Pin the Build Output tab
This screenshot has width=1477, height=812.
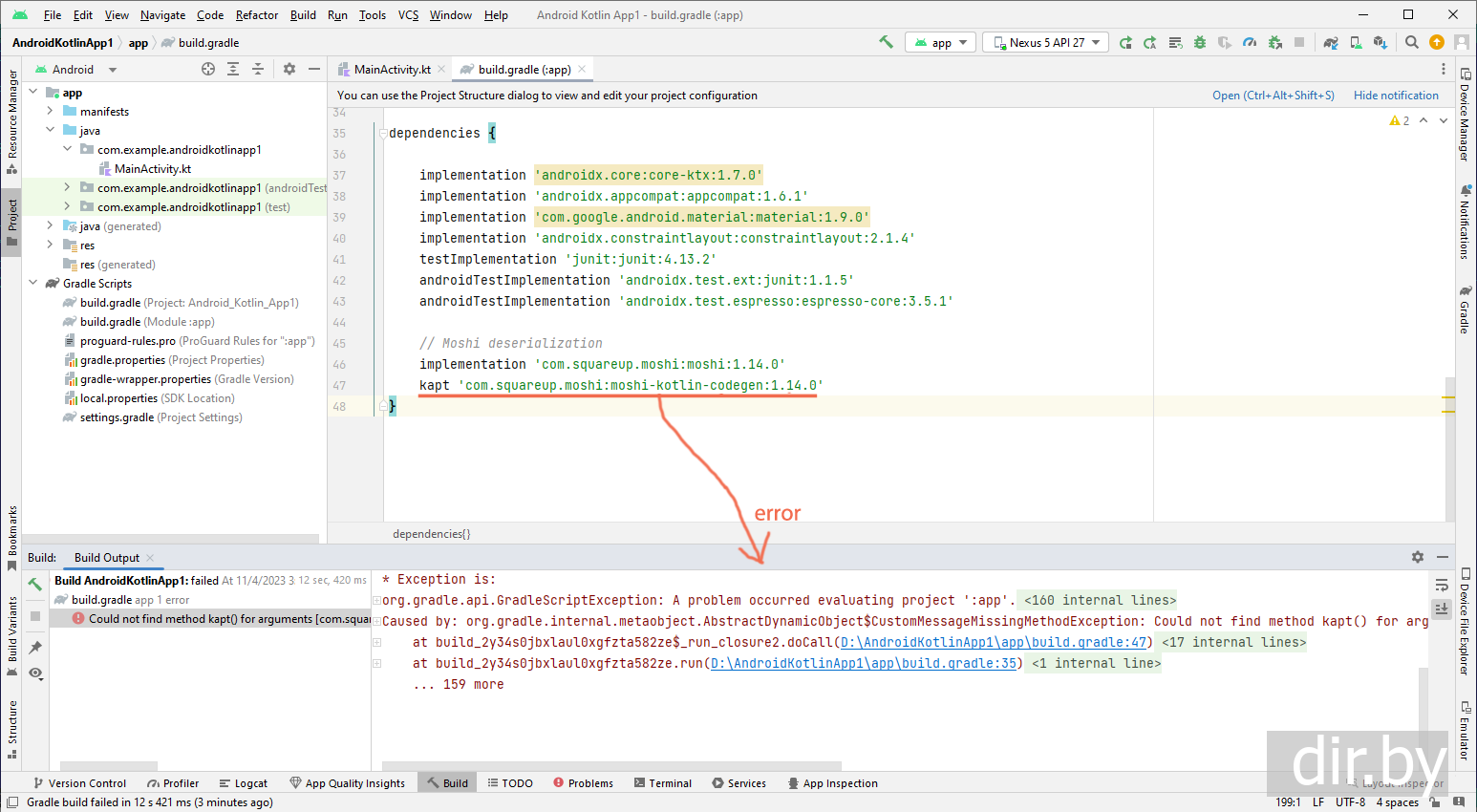click(35, 648)
